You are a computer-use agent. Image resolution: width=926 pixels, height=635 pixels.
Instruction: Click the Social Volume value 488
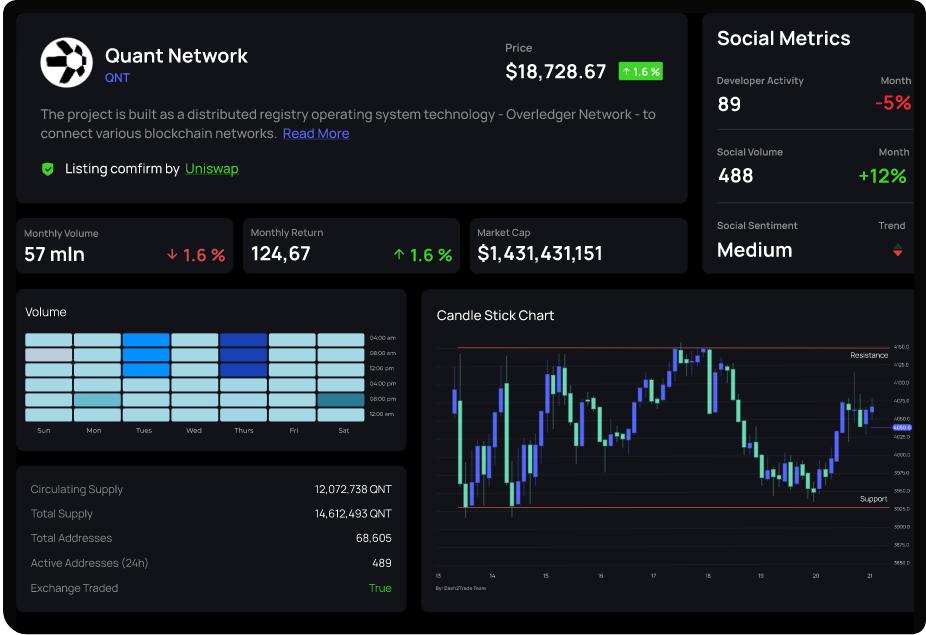pos(735,176)
